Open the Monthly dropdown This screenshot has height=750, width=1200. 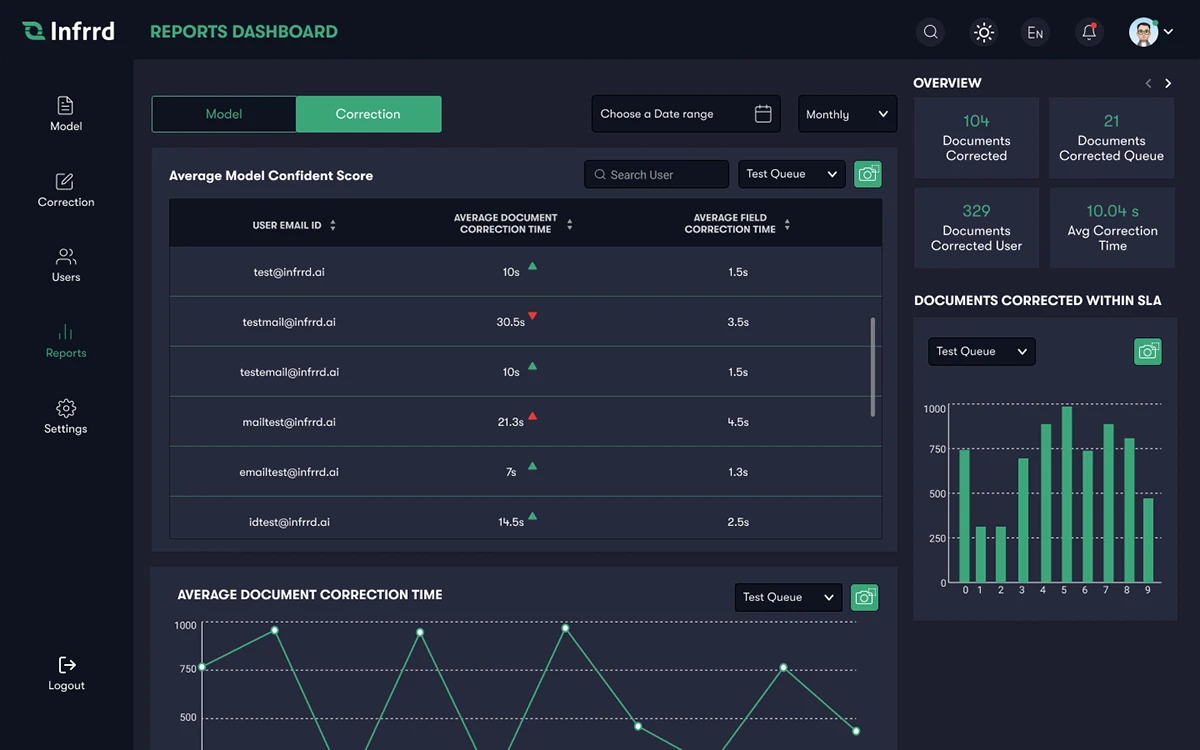(847, 114)
